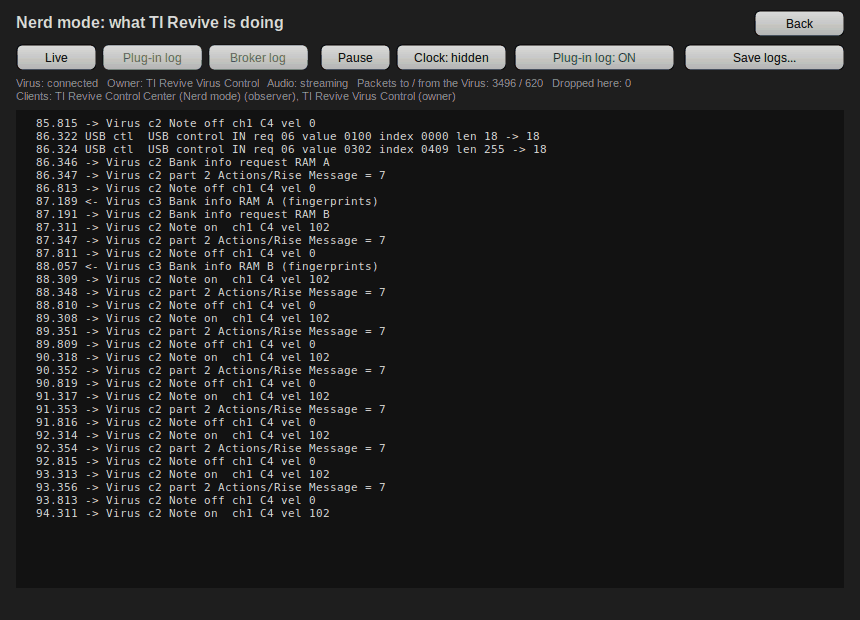This screenshot has width=860, height=620.
Task: Select log line 86.347 Actions/Rise Message
Action: [x=211, y=176]
